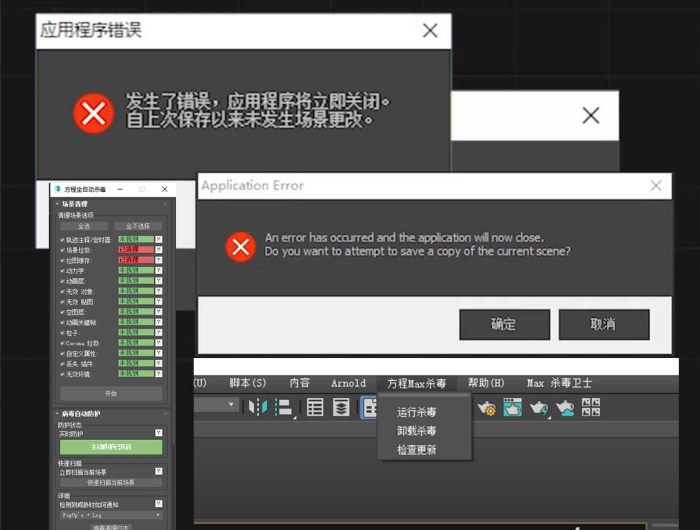
Task: Open the 脚本(S) menu
Action: pyautogui.click(x=248, y=383)
